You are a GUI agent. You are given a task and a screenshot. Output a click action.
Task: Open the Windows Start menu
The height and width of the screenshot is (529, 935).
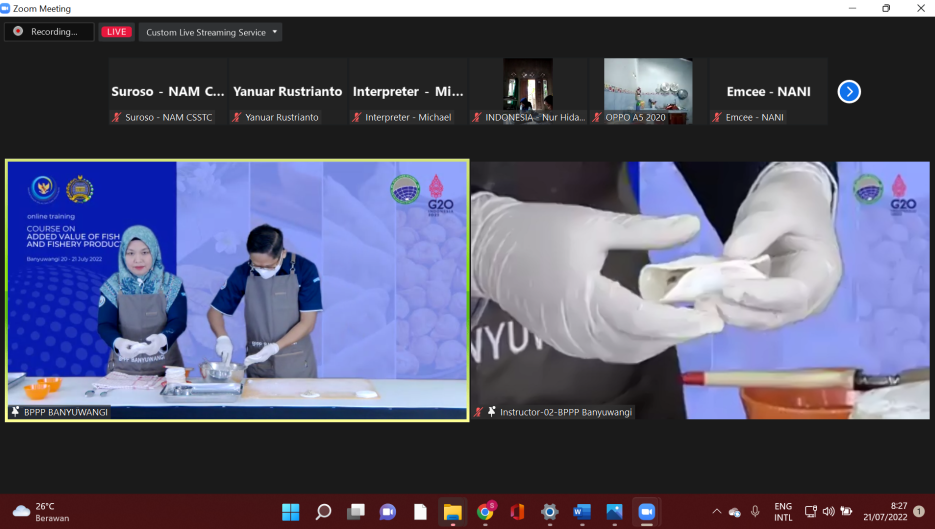290,512
